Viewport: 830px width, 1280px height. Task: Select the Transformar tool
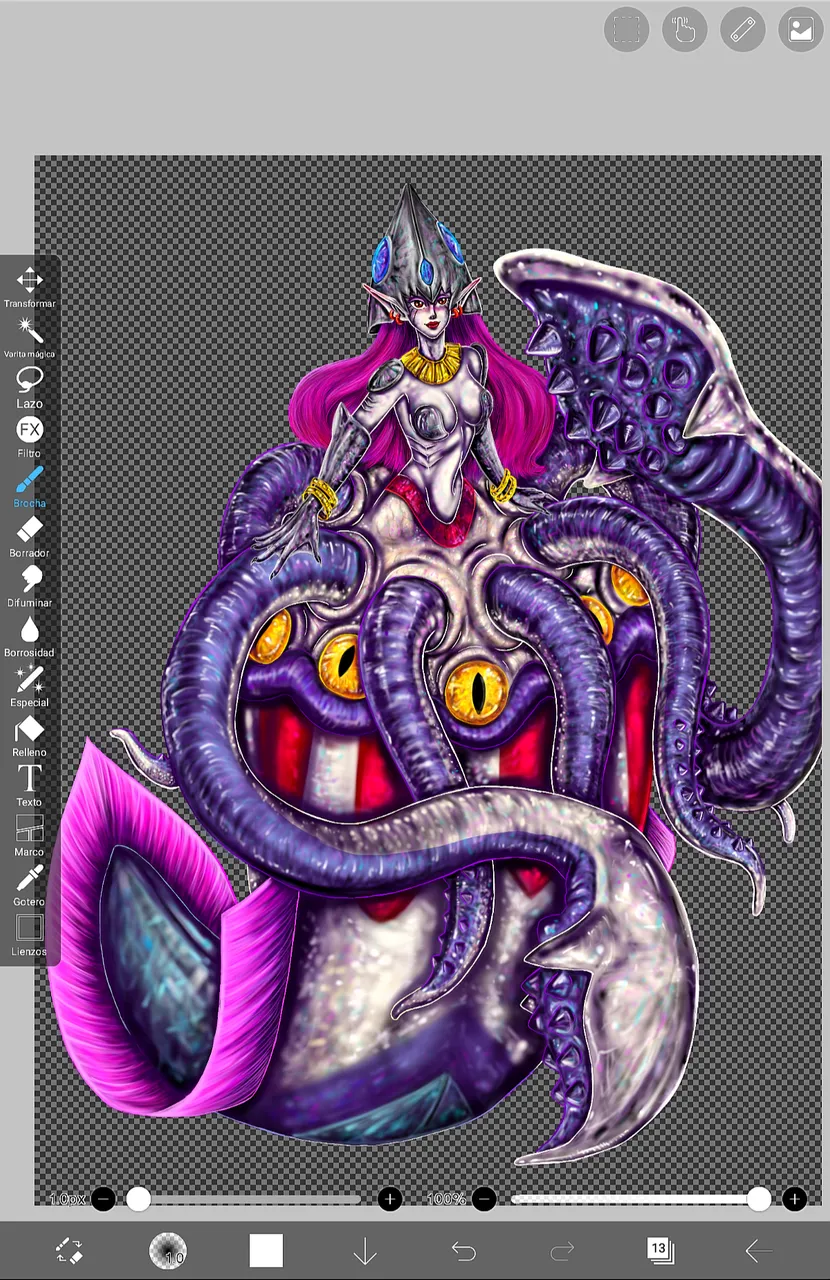coord(29,286)
